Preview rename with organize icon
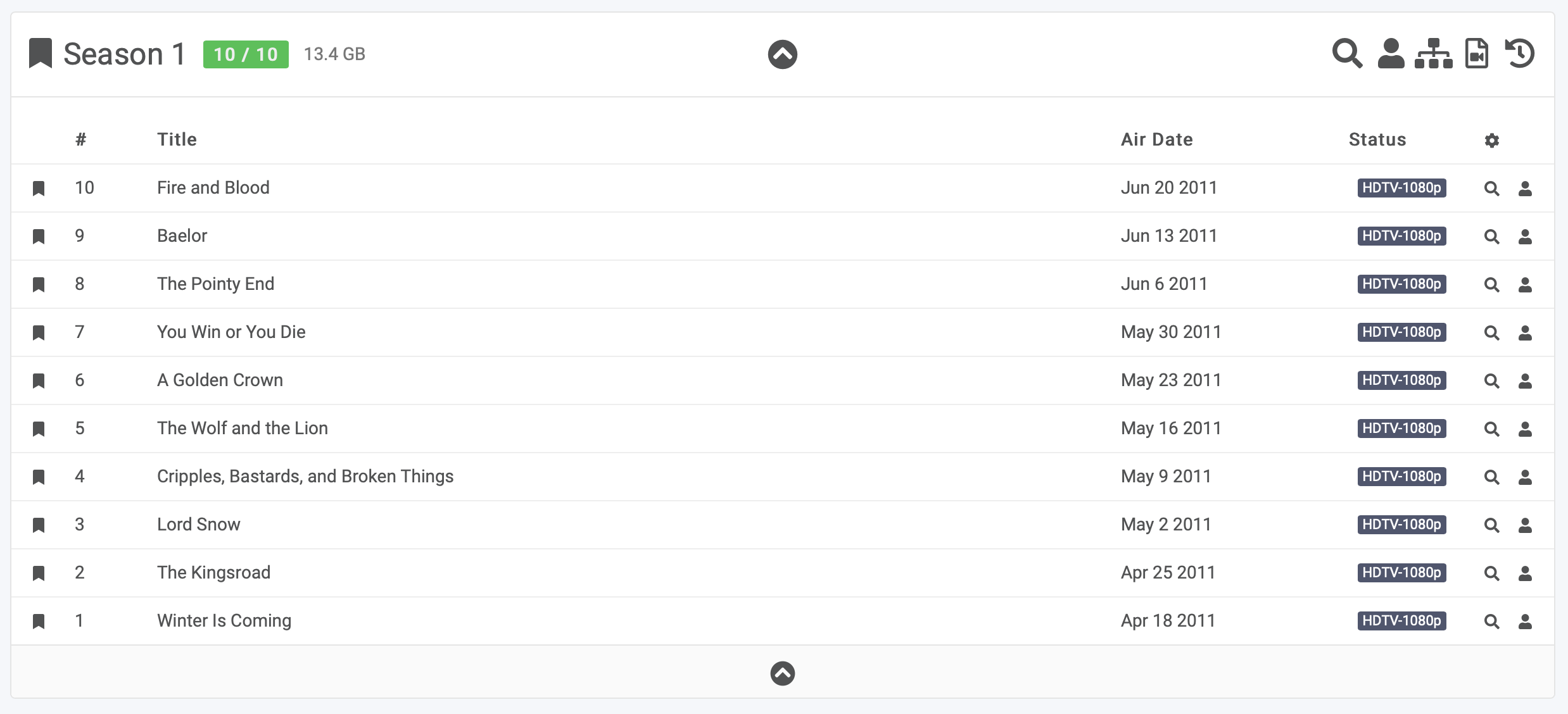Image resolution: width=1568 pixels, height=714 pixels. click(x=1434, y=53)
